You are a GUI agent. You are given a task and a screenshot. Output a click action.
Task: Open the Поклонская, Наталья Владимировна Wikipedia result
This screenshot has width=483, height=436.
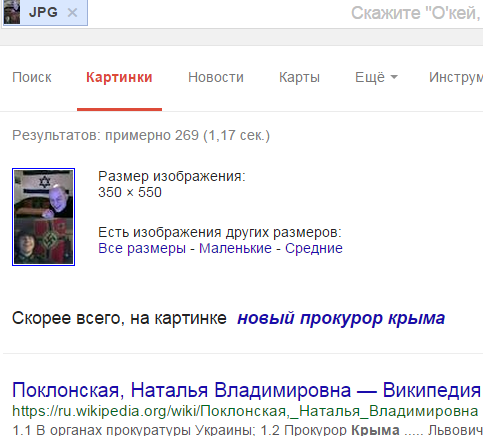(246, 390)
